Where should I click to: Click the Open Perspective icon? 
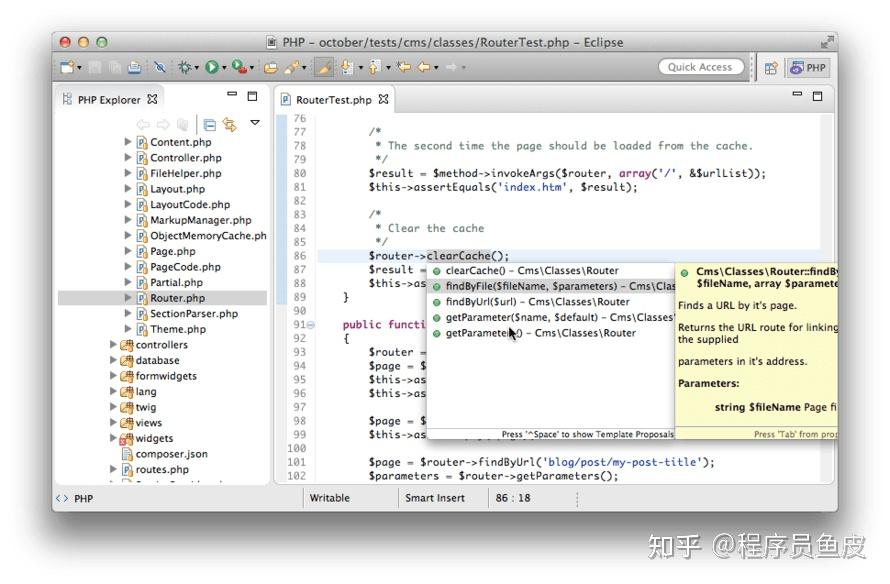click(x=771, y=68)
